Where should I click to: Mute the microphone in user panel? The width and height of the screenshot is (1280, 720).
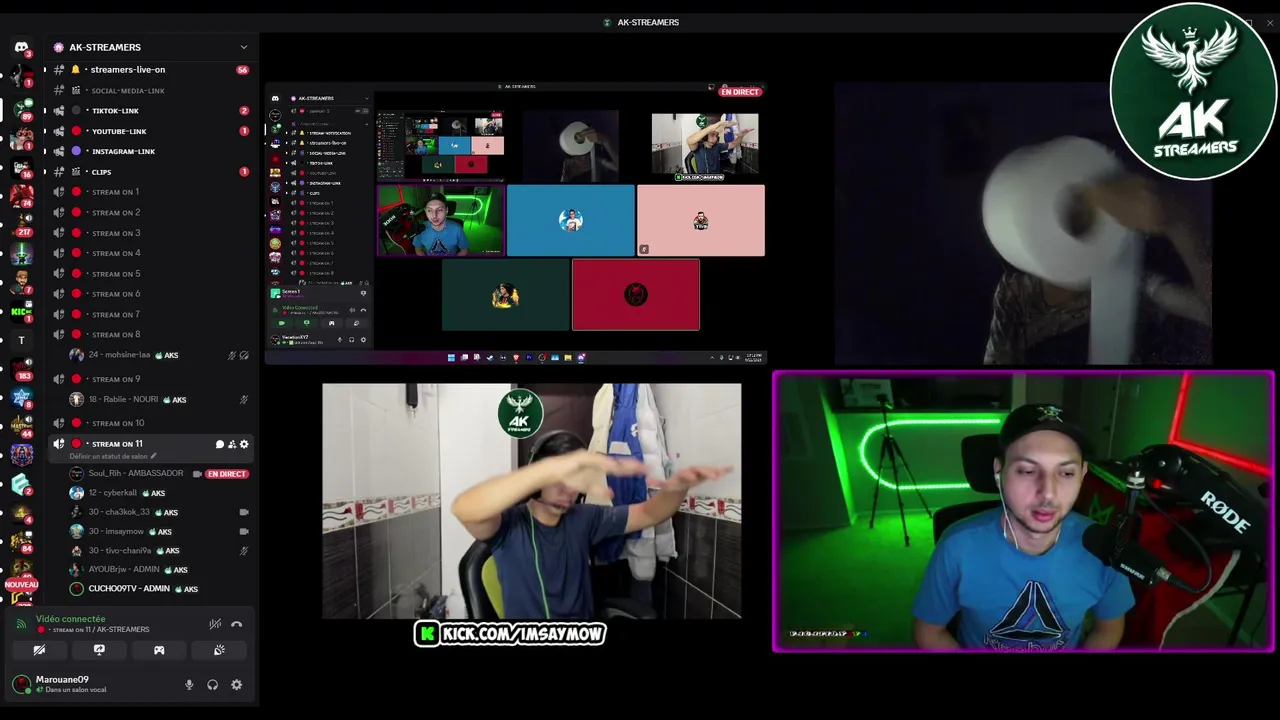coord(189,685)
